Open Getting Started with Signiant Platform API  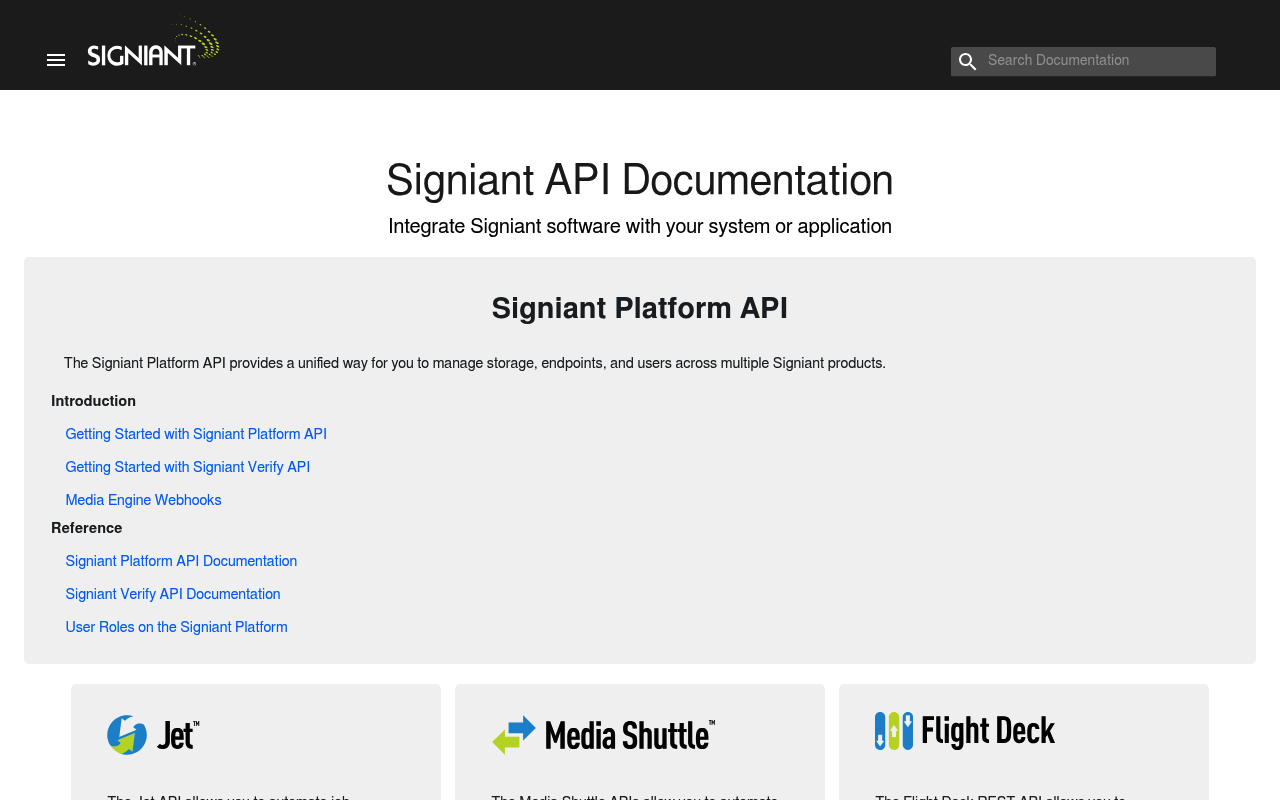pyautogui.click(x=196, y=435)
